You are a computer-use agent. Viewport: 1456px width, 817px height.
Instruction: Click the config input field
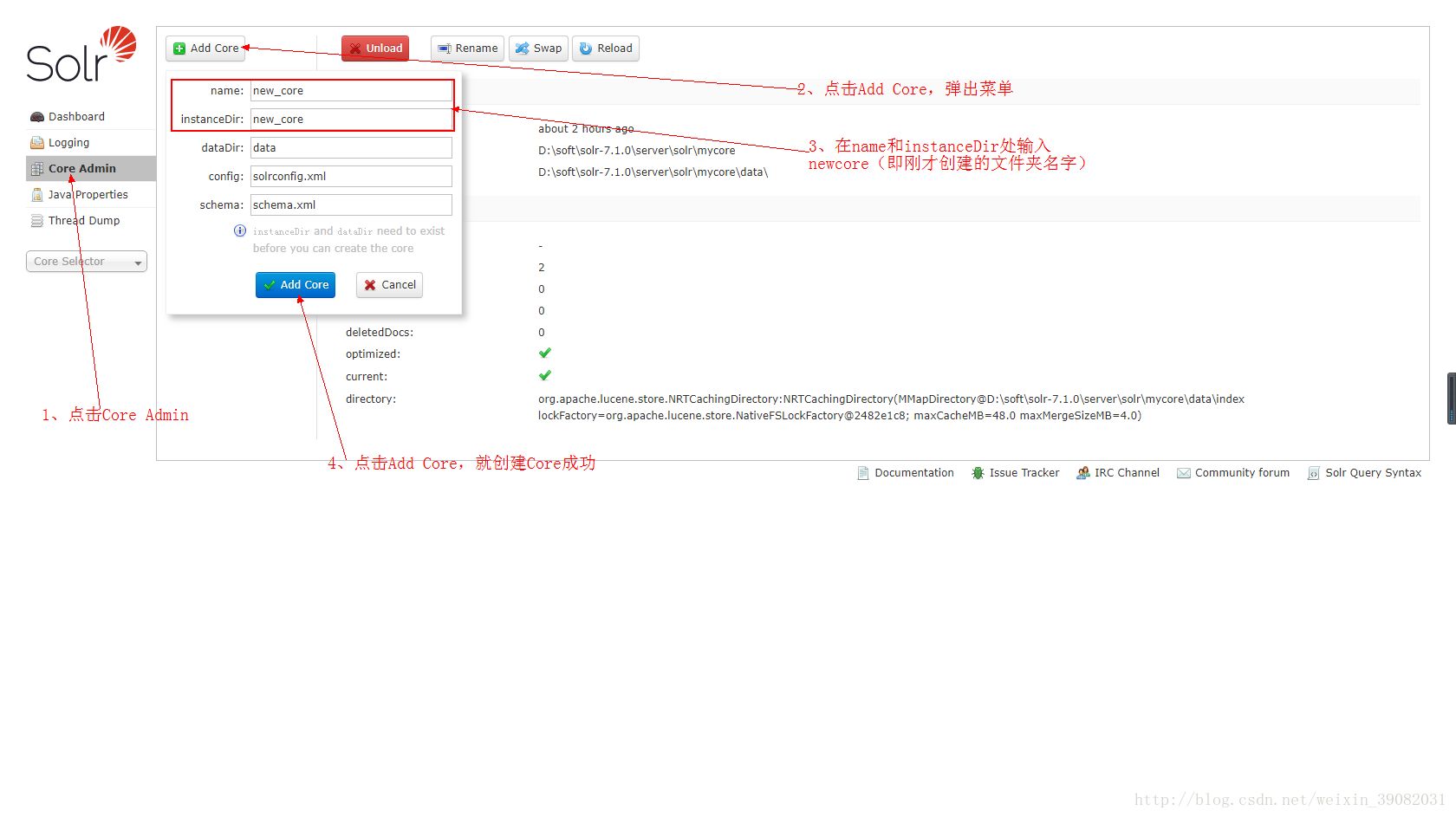[351, 177]
